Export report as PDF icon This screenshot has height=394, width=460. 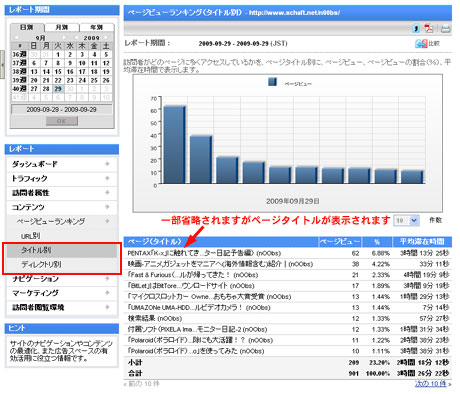pos(429,28)
